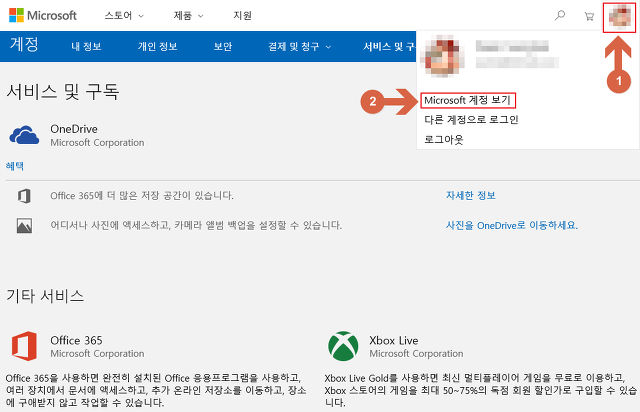Click the Microsoft Corporation text under Office 365
This screenshot has height=412, width=640.
[97, 353]
